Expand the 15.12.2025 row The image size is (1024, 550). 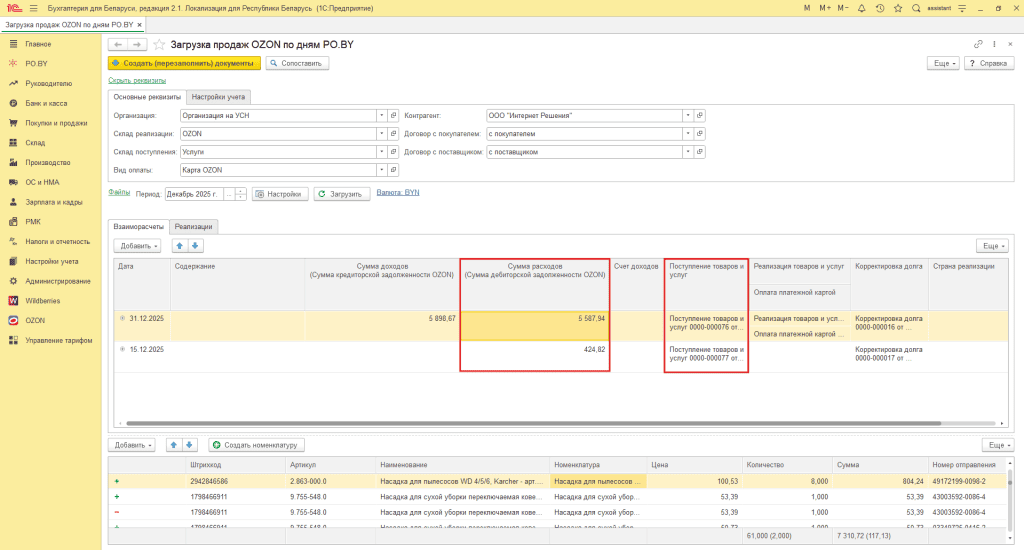click(122, 349)
